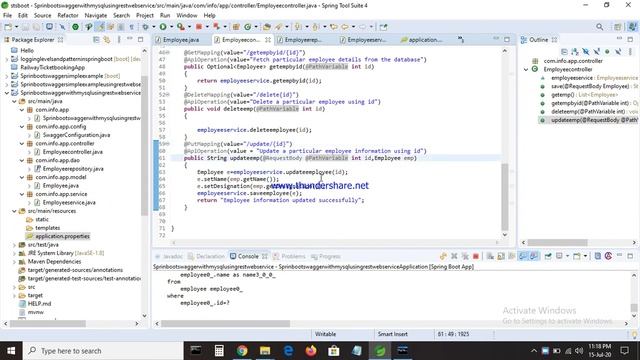Click the console horizontal scrollbar thumb

tap(225, 324)
